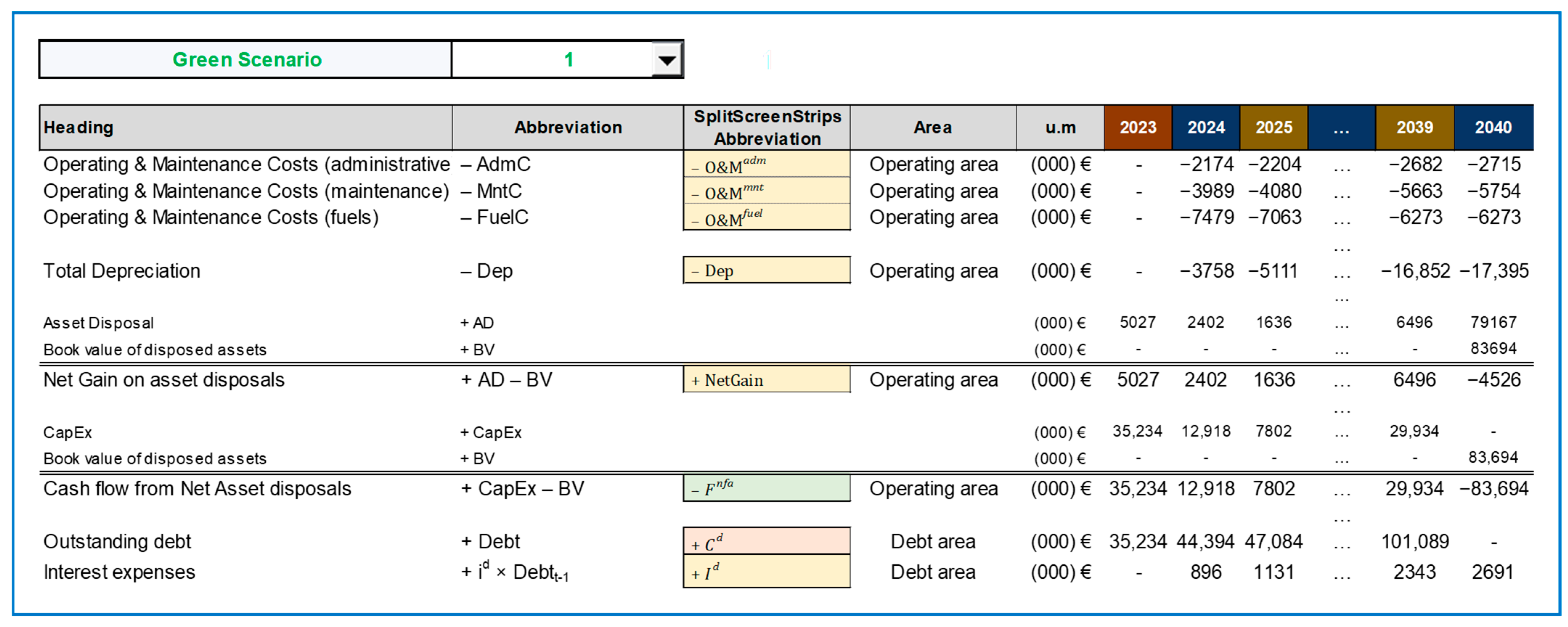The image size is (1568, 627).
Task: Click the Outstanding debt 2039 value 101,089
Action: [x=1414, y=541]
